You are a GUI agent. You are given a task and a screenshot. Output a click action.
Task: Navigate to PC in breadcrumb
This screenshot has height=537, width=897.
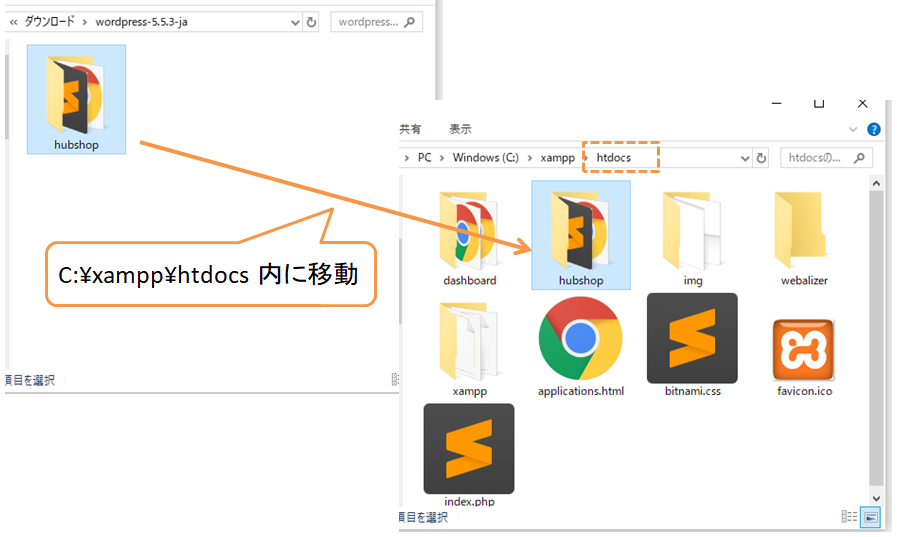[424, 158]
